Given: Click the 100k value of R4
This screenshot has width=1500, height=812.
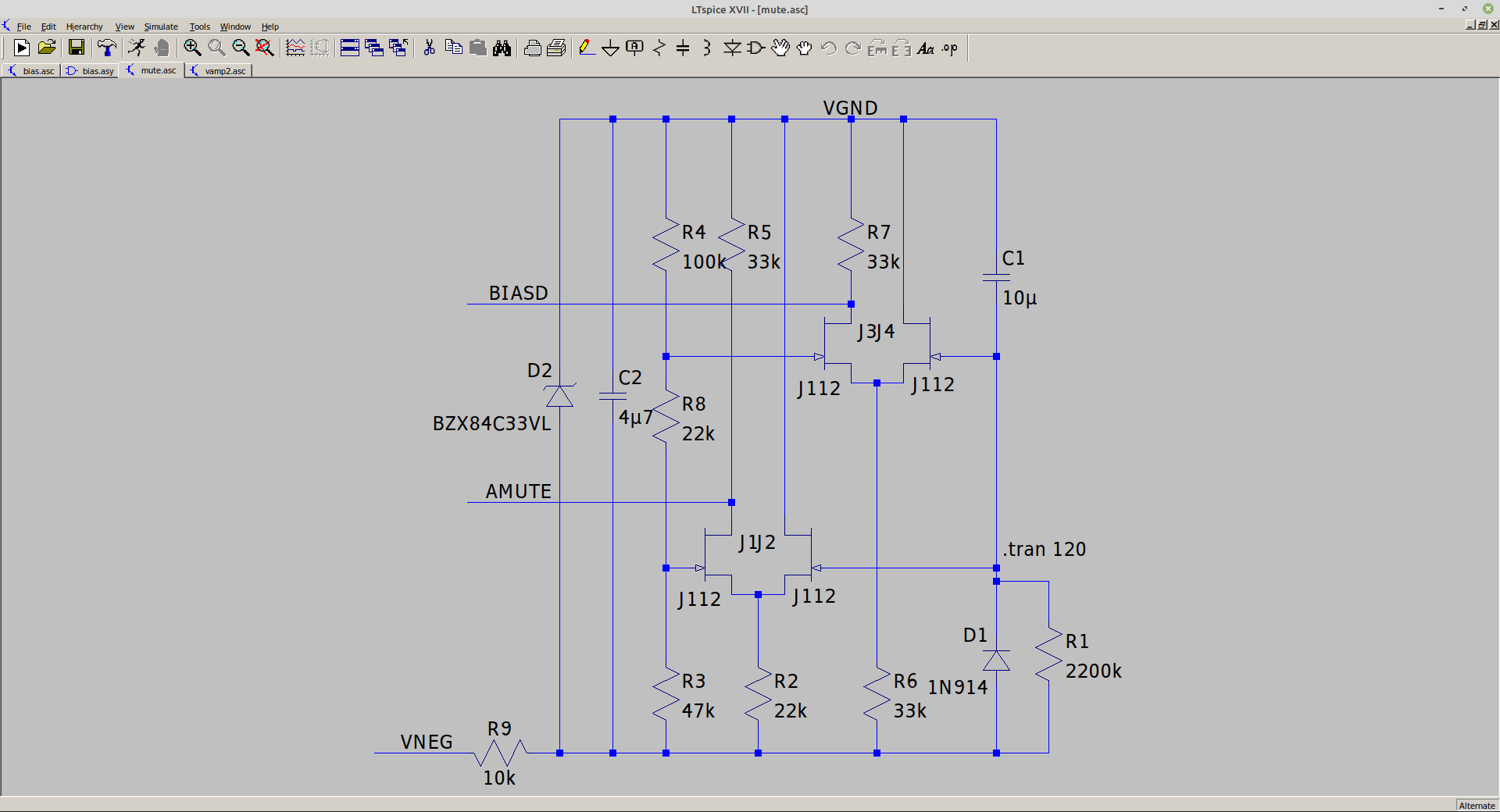Looking at the screenshot, I should (x=704, y=262).
